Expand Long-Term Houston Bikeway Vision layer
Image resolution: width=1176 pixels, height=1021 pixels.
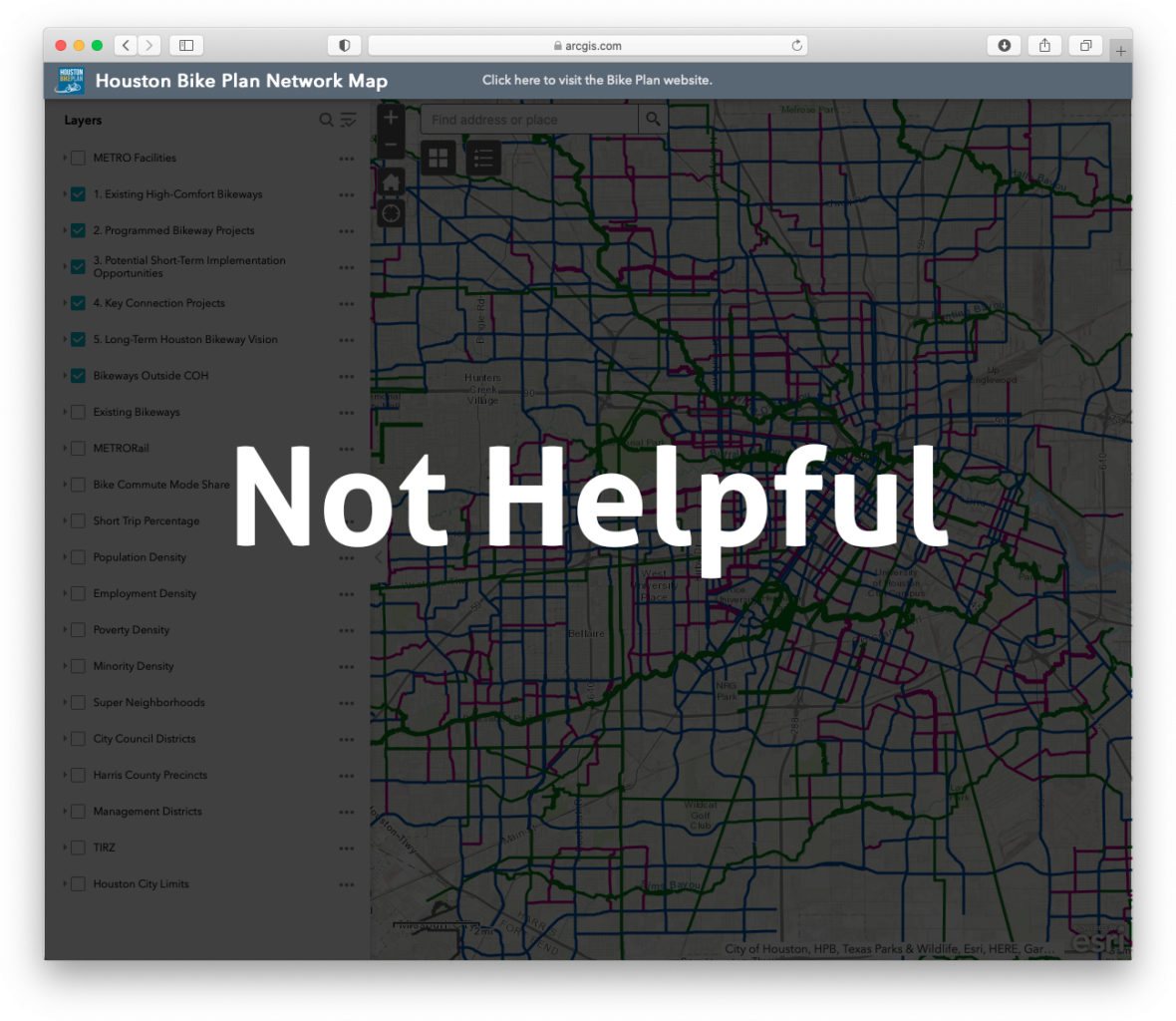pyautogui.click(x=65, y=339)
